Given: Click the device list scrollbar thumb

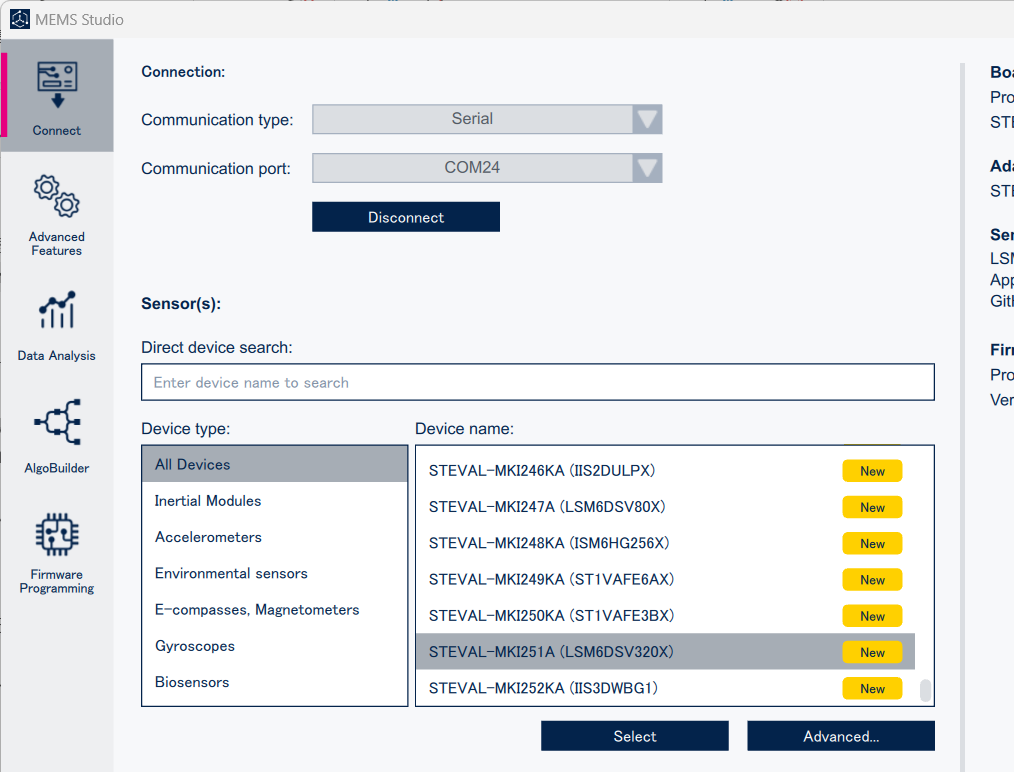Looking at the screenshot, I should click(925, 690).
